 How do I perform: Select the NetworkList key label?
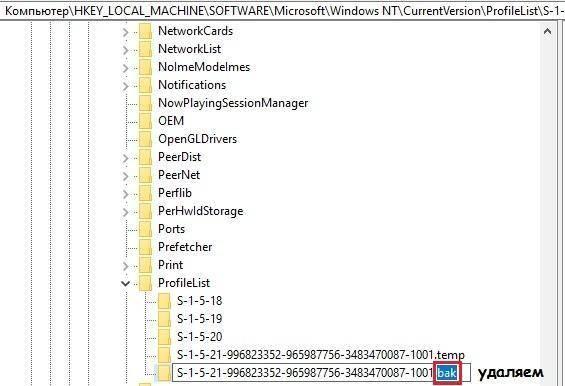click(x=190, y=49)
